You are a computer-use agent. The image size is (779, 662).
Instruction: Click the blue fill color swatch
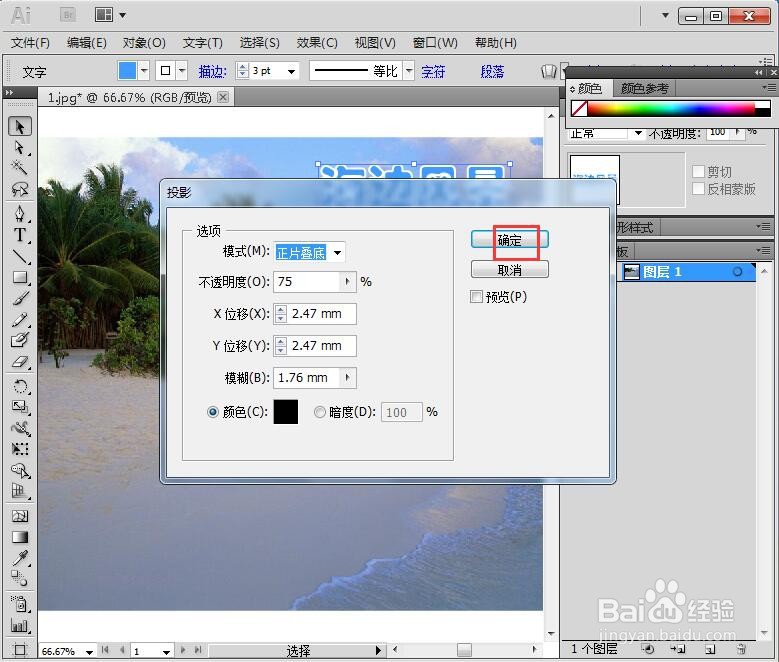[127, 71]
